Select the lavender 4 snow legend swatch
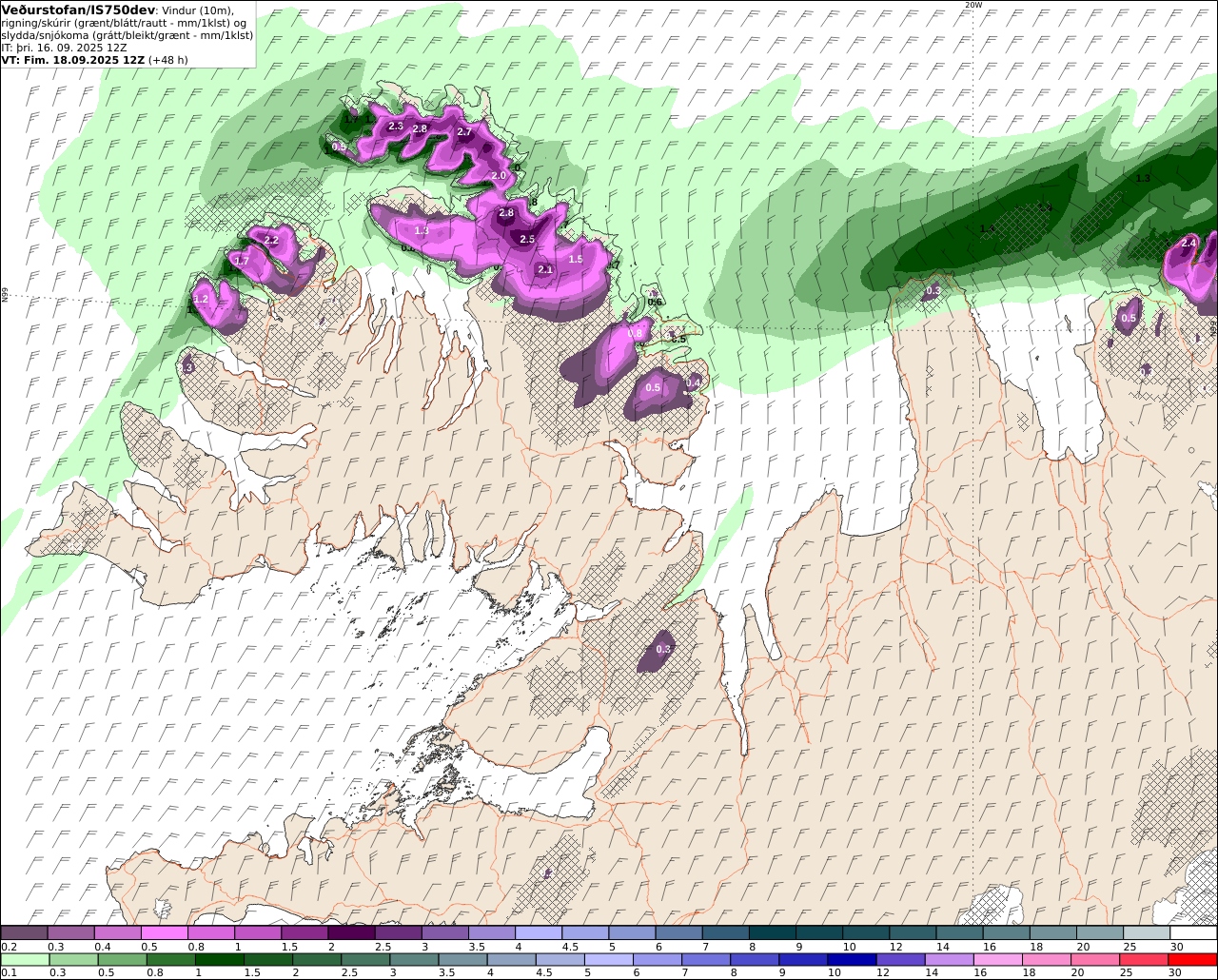1218x980 pixels. [x=538, y=932]
